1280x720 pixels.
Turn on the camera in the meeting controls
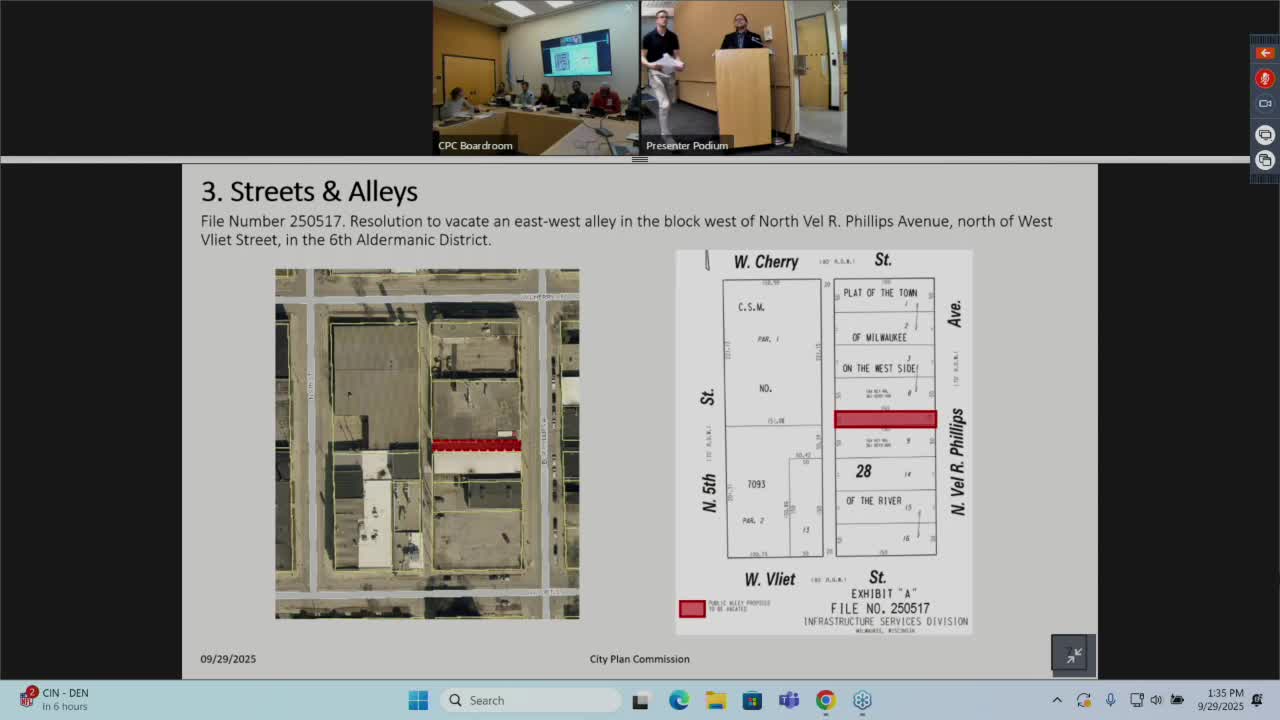pyautogui.click(x=1264, y=103)
